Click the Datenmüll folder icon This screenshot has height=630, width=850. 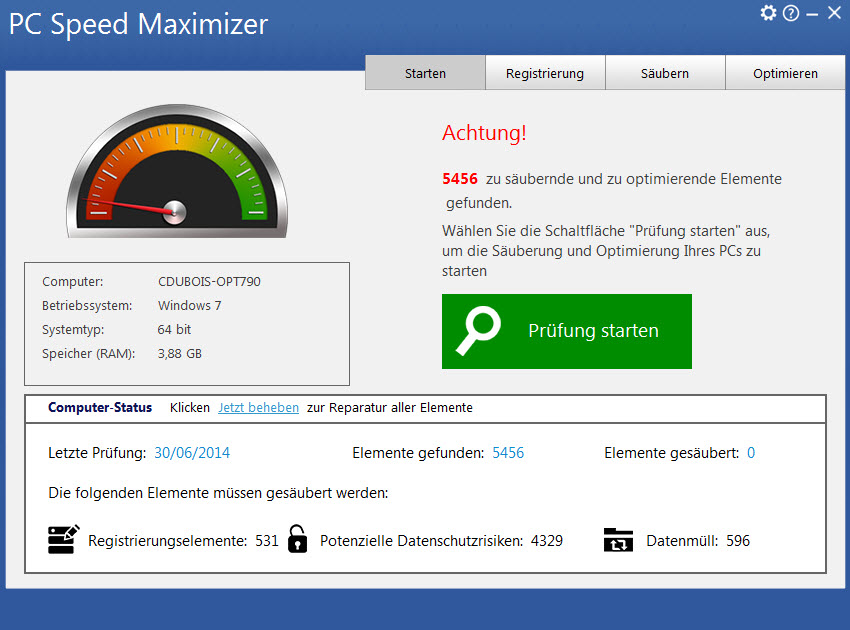618,540
